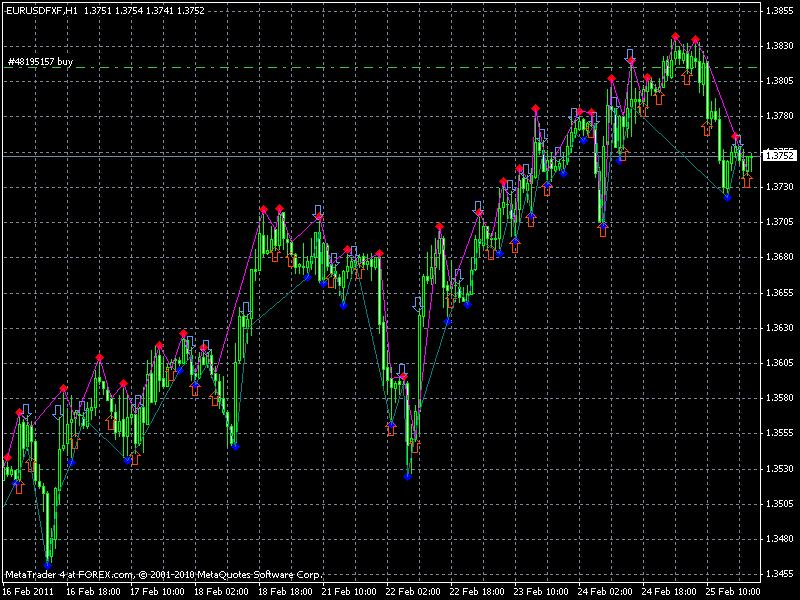
Task: Click the '24 Feb 18:00' time label
Action: [x=669, y=592]
